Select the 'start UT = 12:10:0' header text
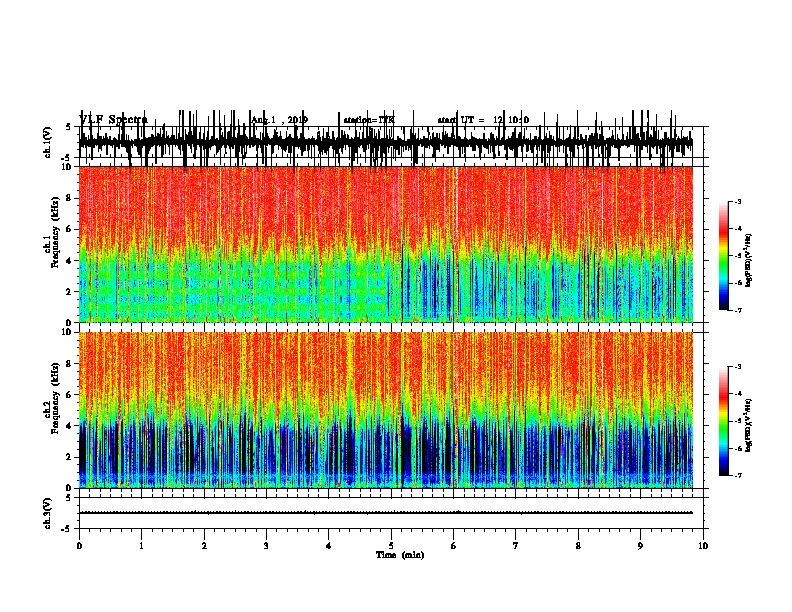792x612 pixels. click(x=483, y=120)
